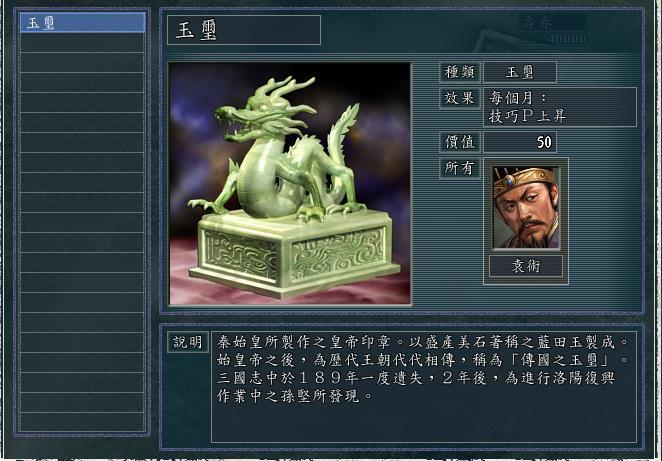Click the 種類 category label
Viewport: 662px width, 461px height.
[460, 72]
